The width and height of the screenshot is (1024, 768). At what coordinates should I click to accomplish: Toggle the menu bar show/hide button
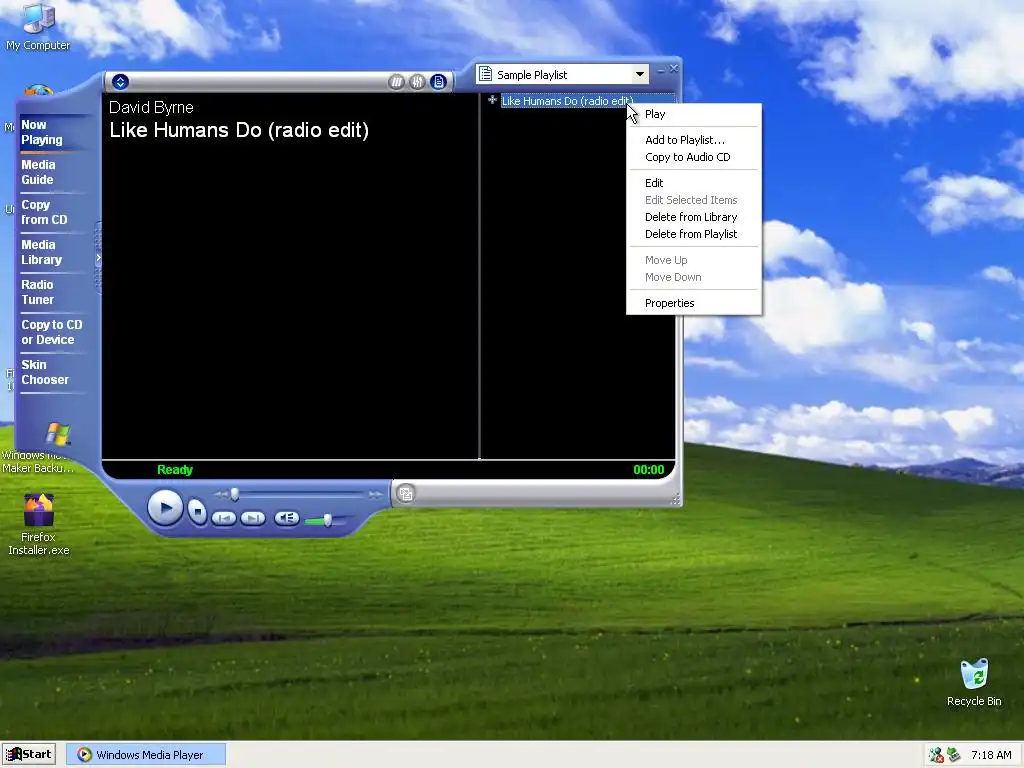coord(120,82)
